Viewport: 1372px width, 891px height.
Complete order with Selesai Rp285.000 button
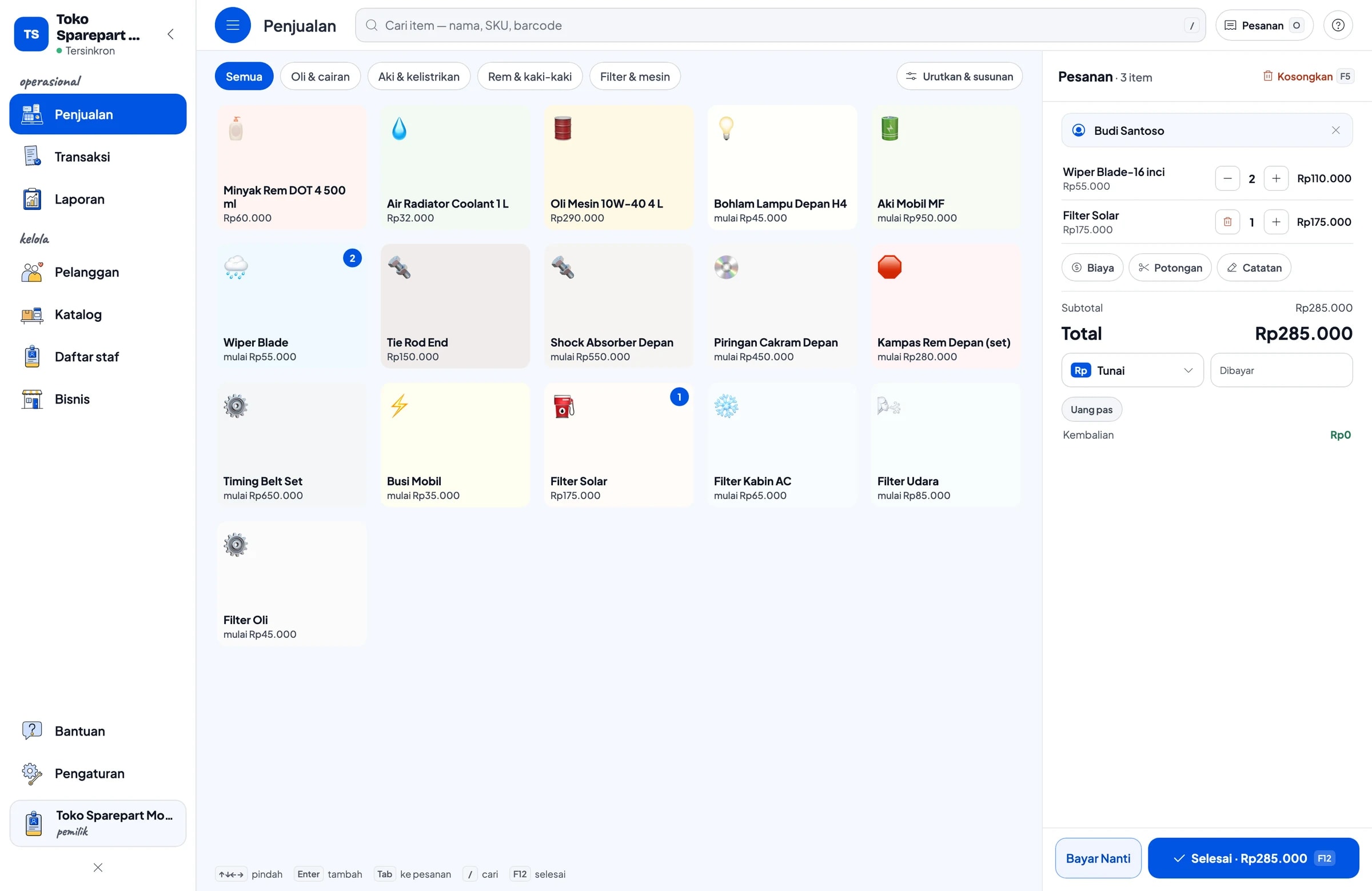pos(1253,858)
